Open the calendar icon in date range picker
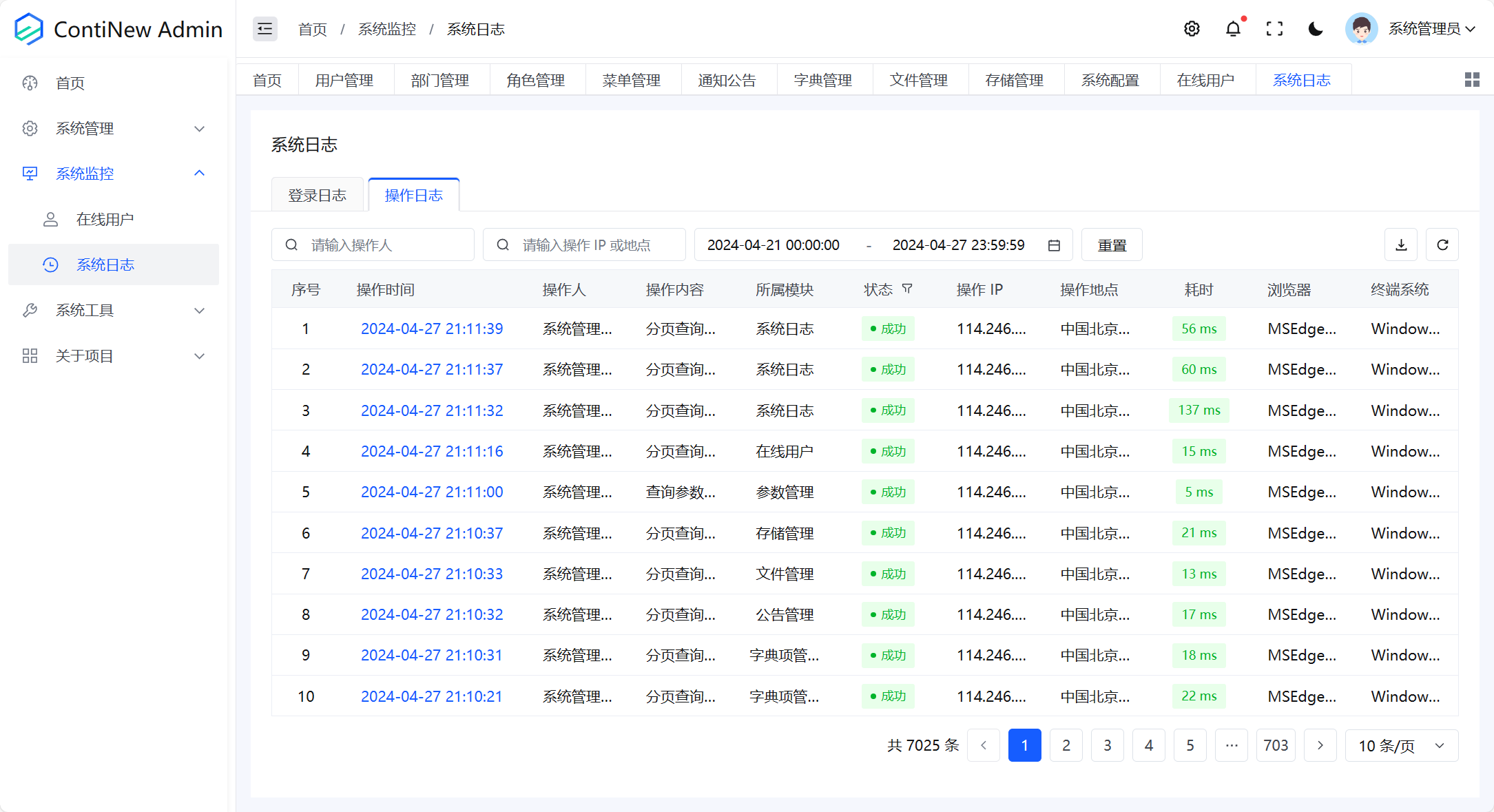Image resolution: width=1494 pixels, height=812 pixels. [1053, 244]
